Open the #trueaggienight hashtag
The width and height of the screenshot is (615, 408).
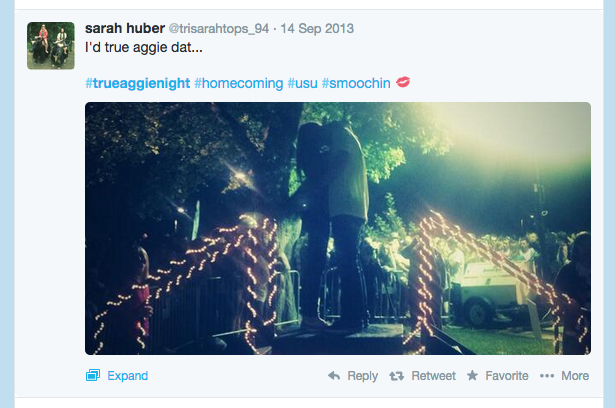pyautogui.click(x=138, y=83)
